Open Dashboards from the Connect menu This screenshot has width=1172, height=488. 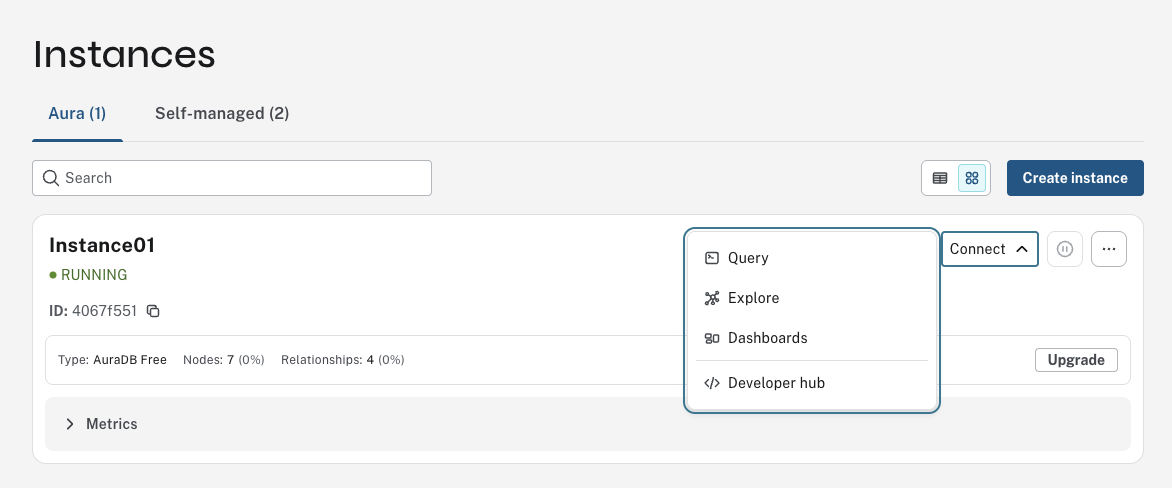point(767,338)
